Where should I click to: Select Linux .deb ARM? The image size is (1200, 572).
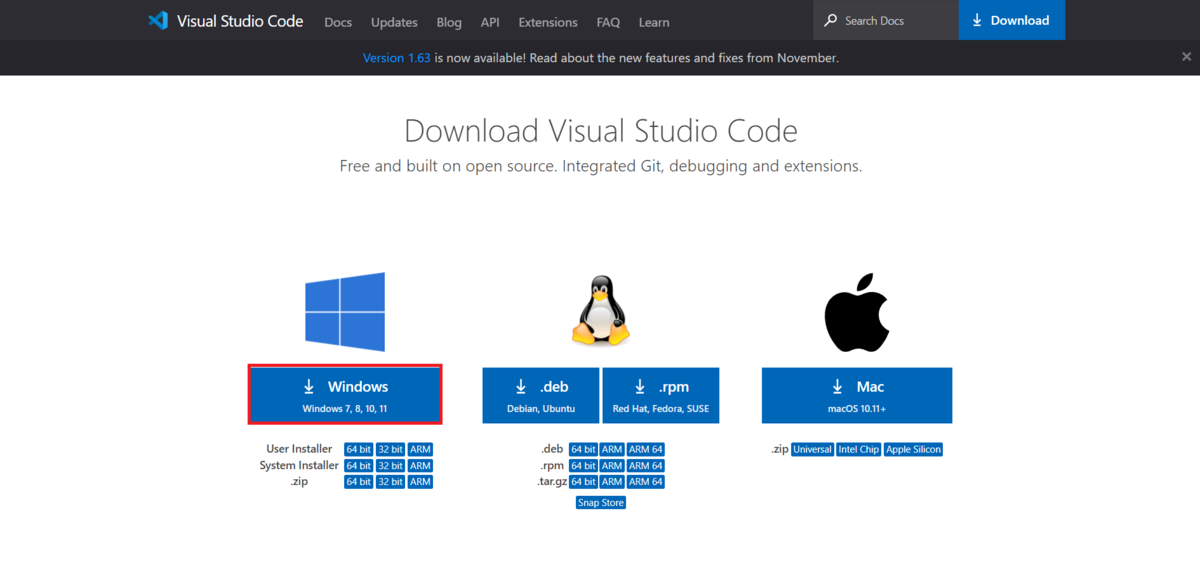[x=612, y=450]
